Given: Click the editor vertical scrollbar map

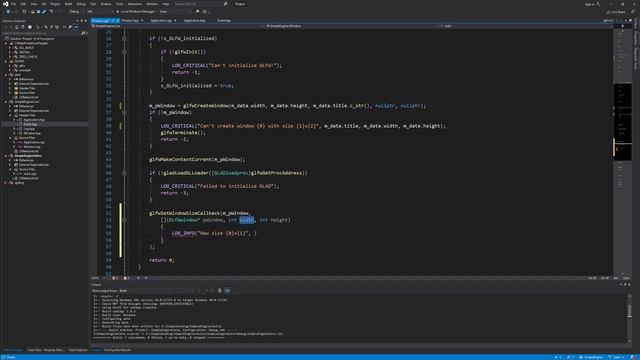Looking at the screenshot, I should tap(622, 151).
